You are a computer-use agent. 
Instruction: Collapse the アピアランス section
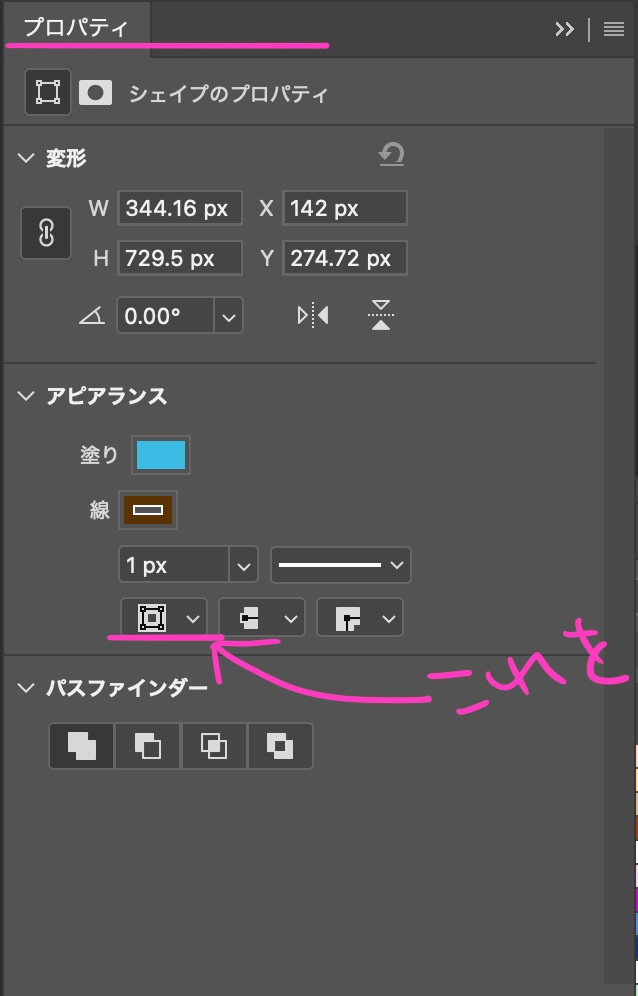tap(25, 396)
